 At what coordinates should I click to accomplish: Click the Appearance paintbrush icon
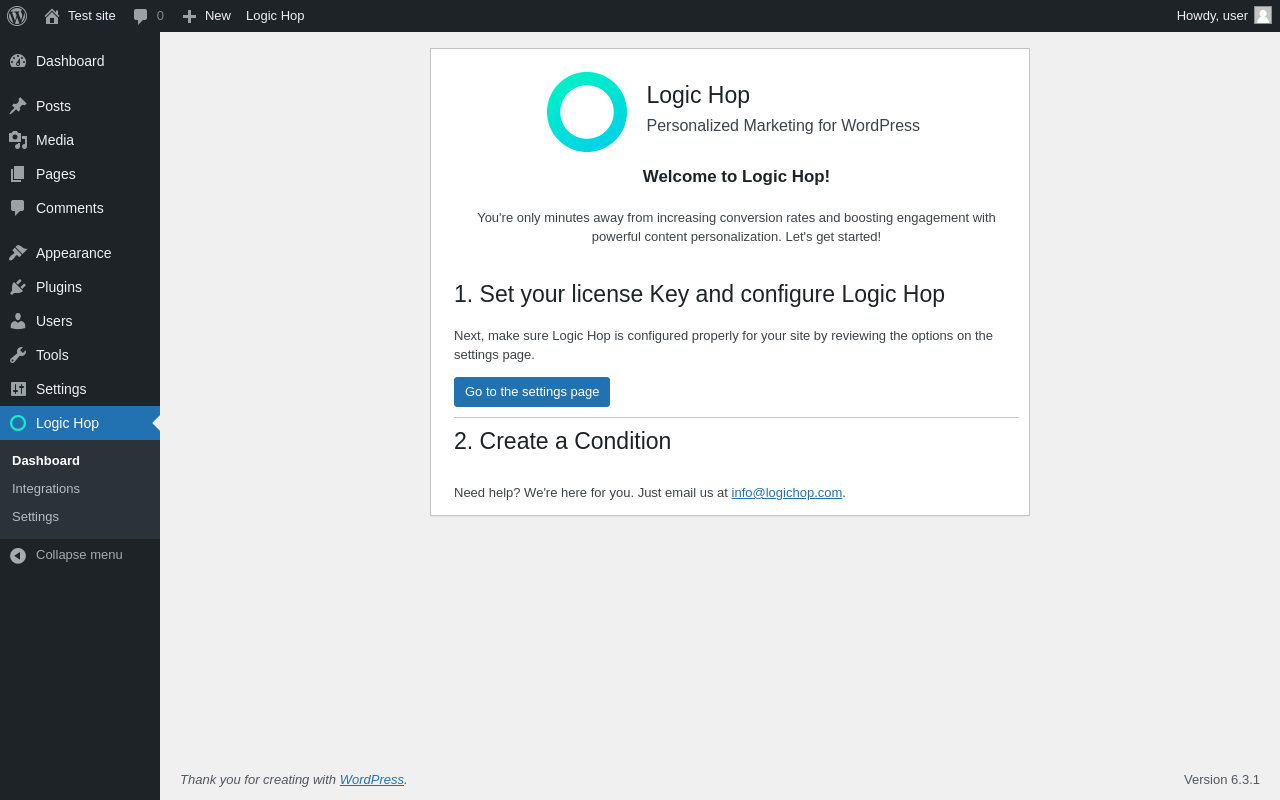(x=18, y=253)
